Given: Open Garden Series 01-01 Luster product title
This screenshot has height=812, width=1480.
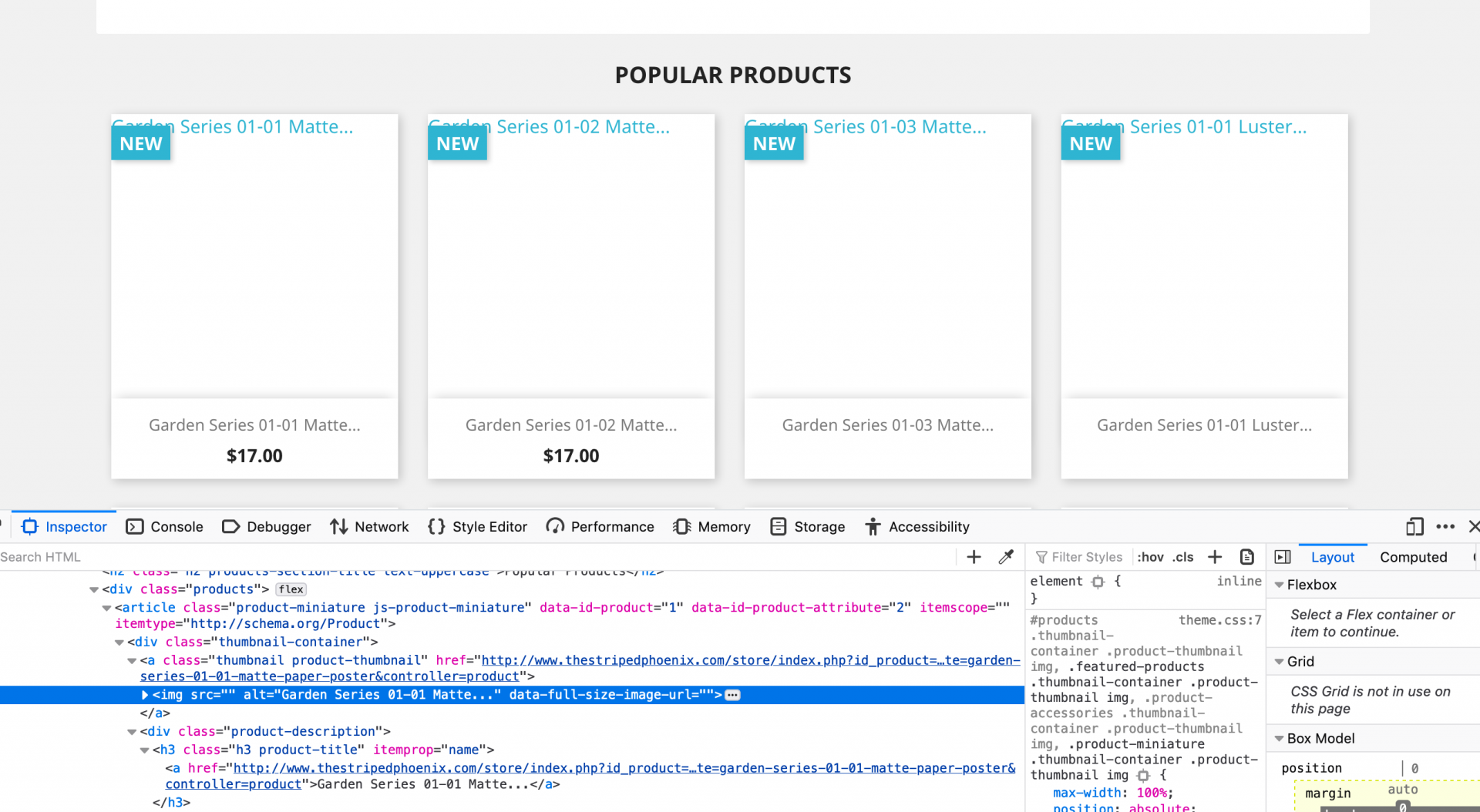Looking at the screenshot, I should click(x=1204, y=425).
